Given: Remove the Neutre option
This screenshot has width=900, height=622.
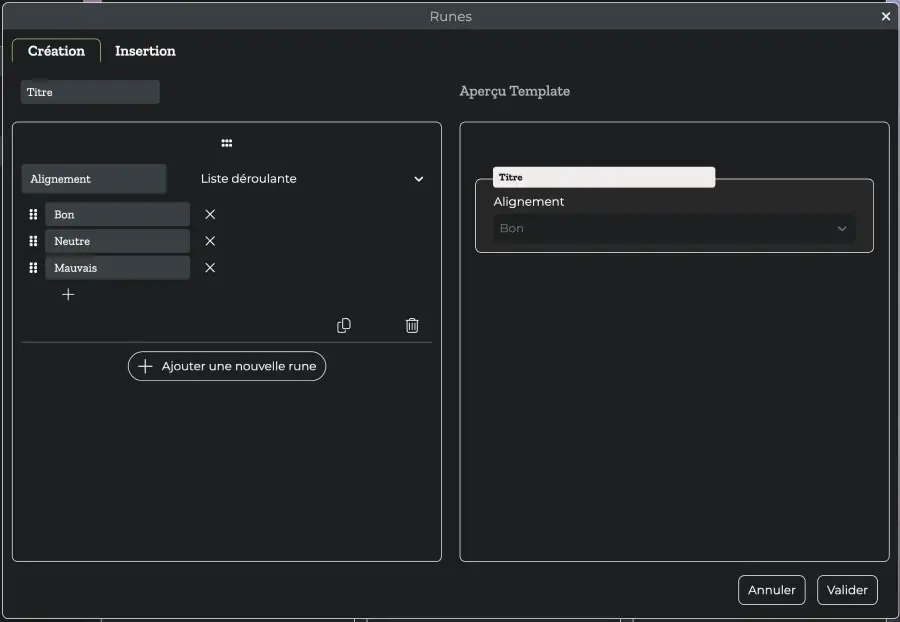Looking at the screenshot, I should pos(210,241).
